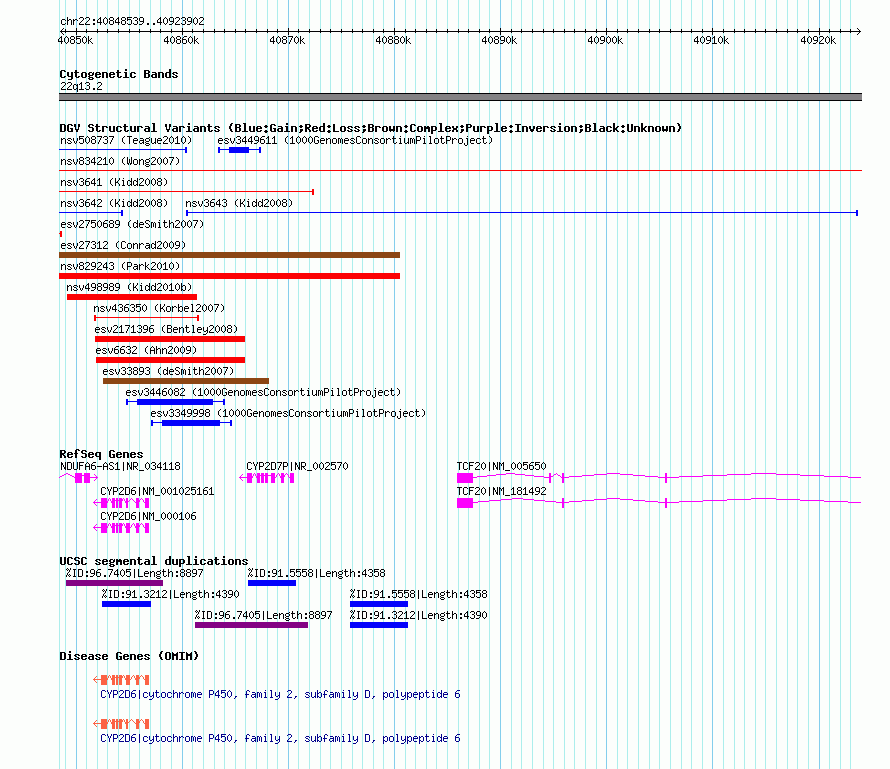The height and width of the screenshot is (769, 890).
Task: Click rightmost %ID:91.5558 Length:4358 duplication
Action: tap(379, 604)
